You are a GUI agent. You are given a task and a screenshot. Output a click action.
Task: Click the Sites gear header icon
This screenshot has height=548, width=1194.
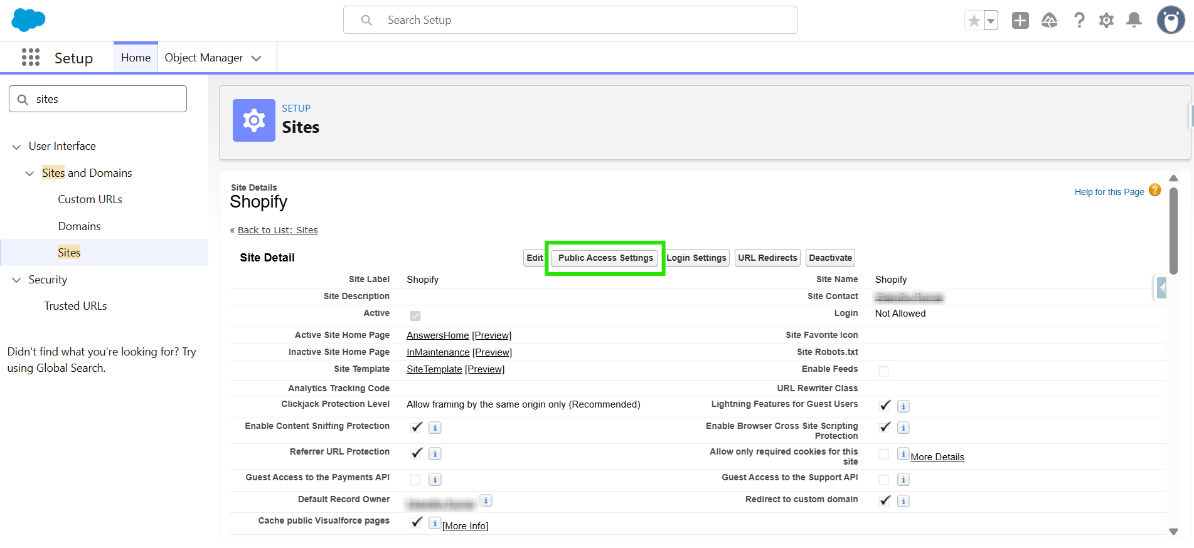(254, 120)
